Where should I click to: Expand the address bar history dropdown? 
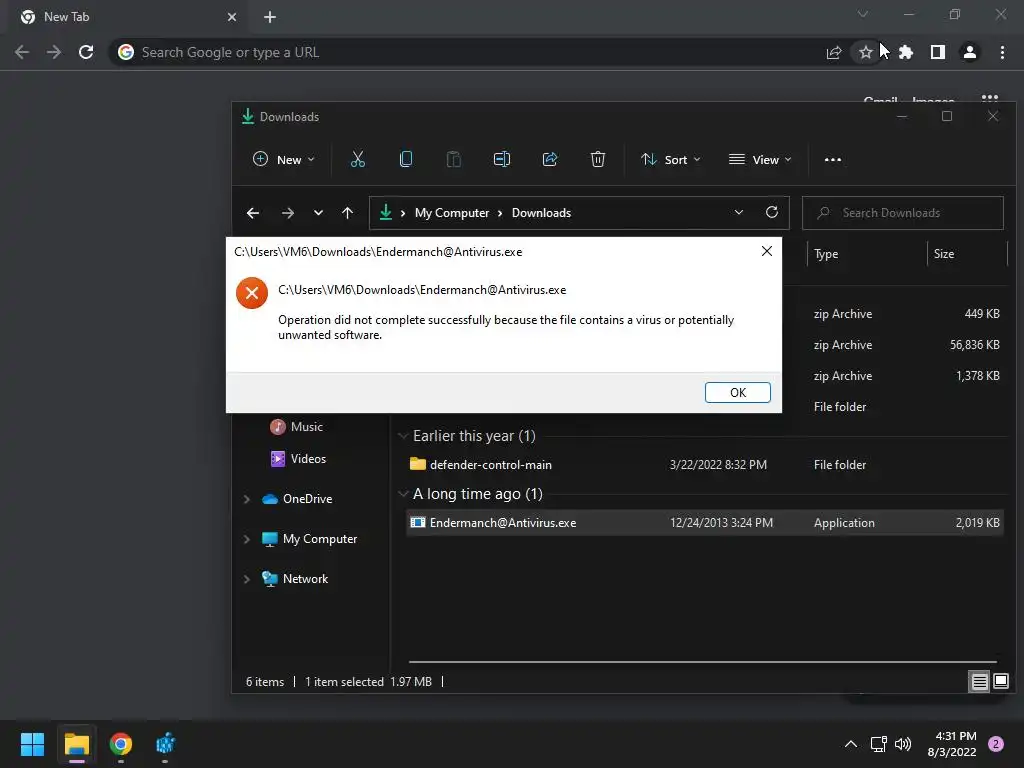pyautogui.click(x=739, y=212)
